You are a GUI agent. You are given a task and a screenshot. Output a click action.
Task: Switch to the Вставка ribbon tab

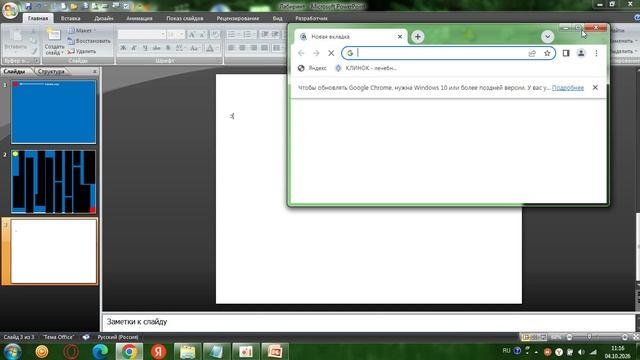(71, 18)
